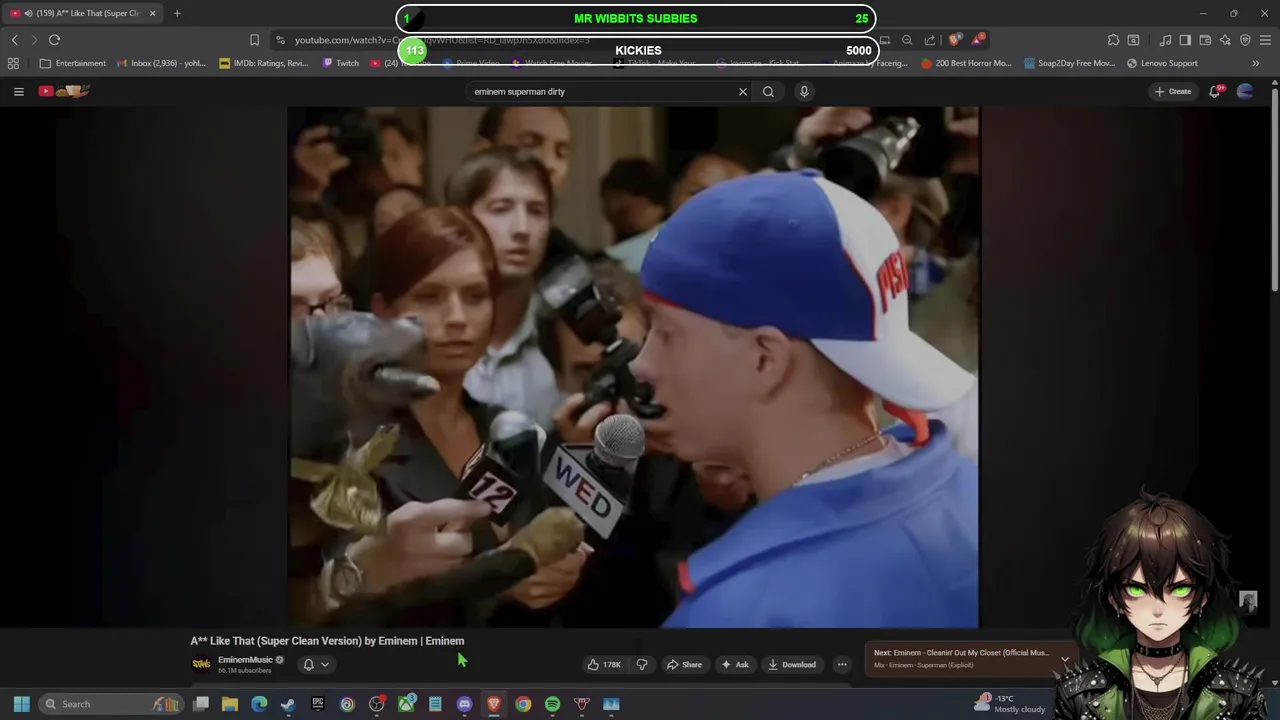Open Spotify from the taskbar
Viewport: 1280px width, 720px height.
[552, 704]
